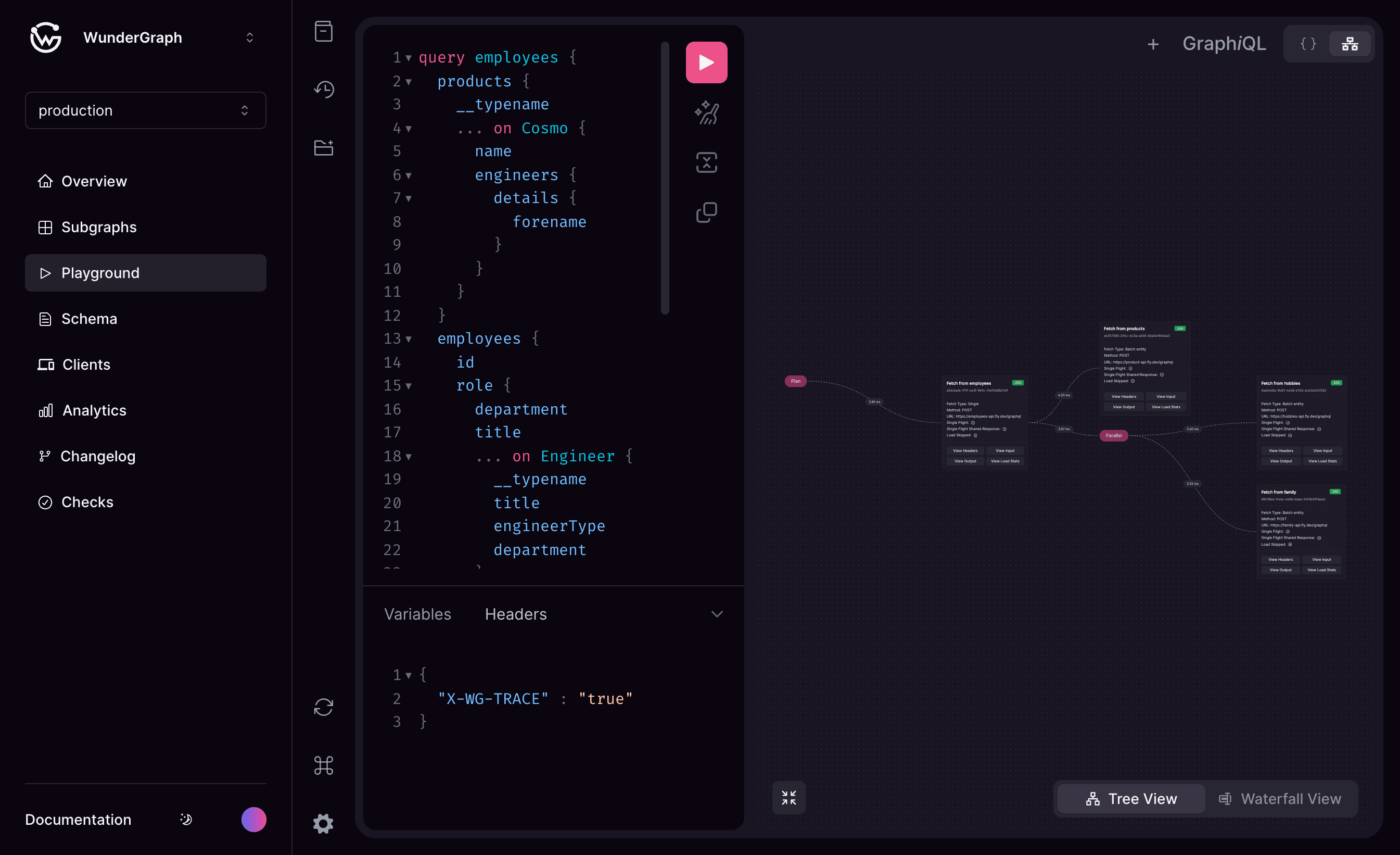The height and width of the screenshot is (855, 1400).
Task: Collapse the headers JSON fold arrow
Action: click(x=409, y=675)
